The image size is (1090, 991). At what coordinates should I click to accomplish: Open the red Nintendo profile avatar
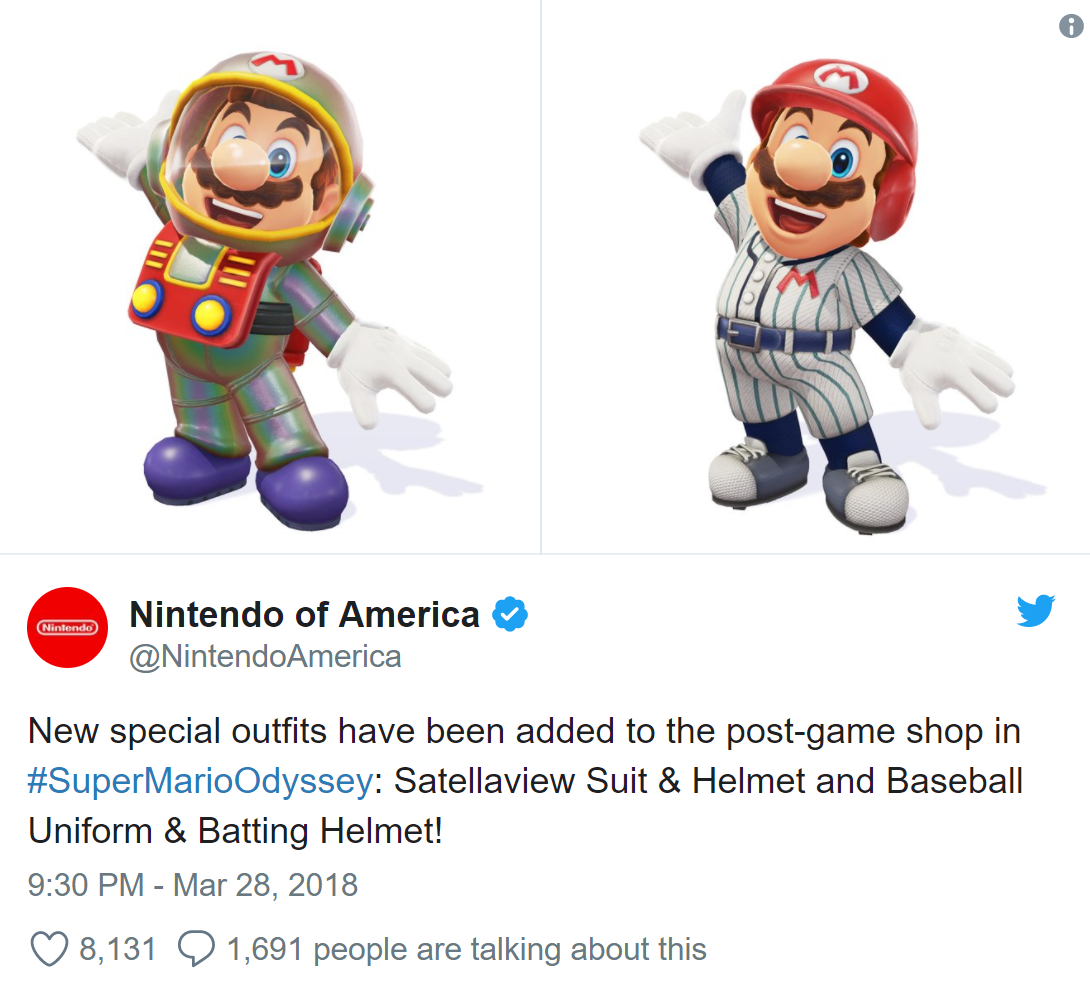coord(67,627)
